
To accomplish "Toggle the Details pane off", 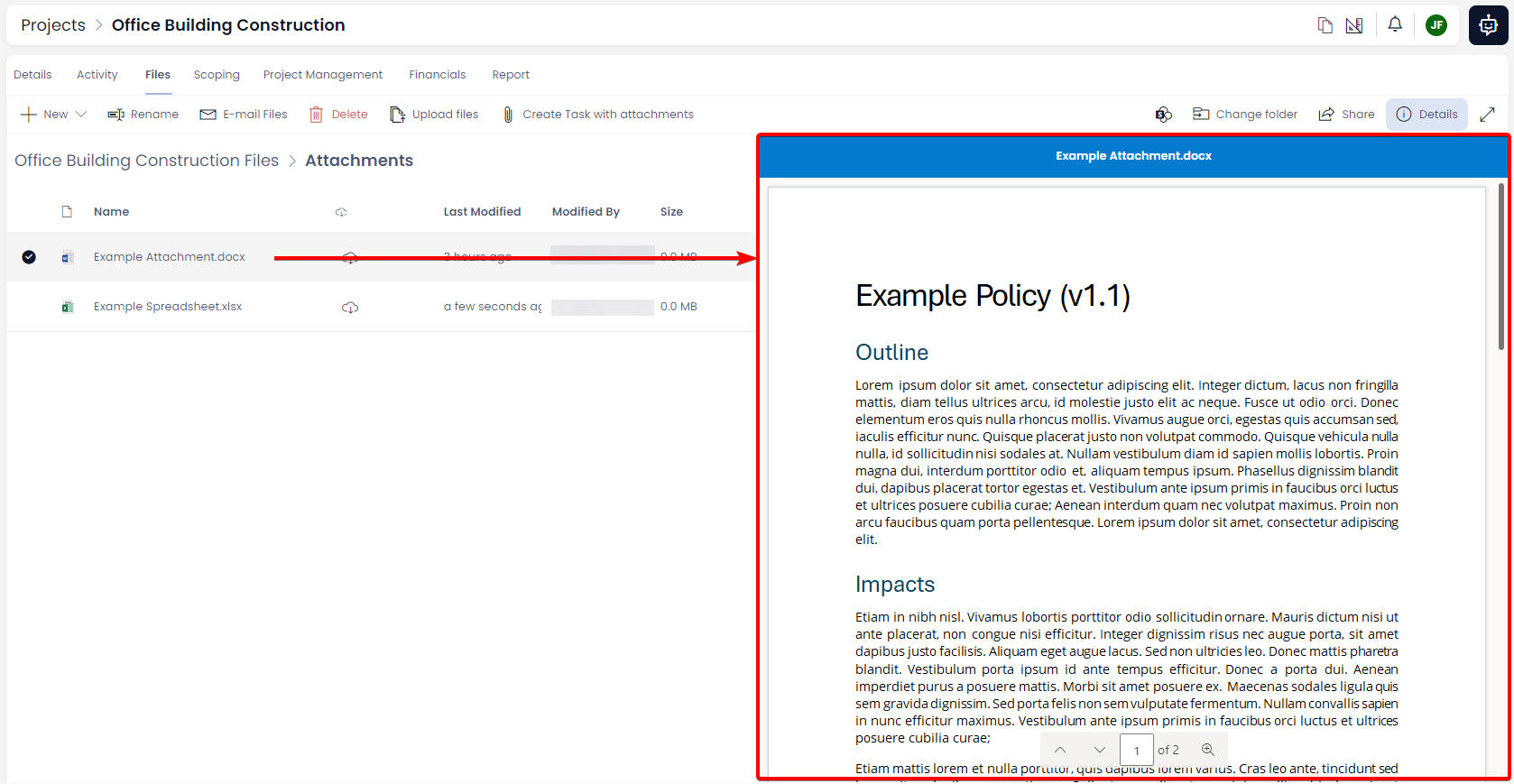I will pyautogui.click(x=1426, y=115).
